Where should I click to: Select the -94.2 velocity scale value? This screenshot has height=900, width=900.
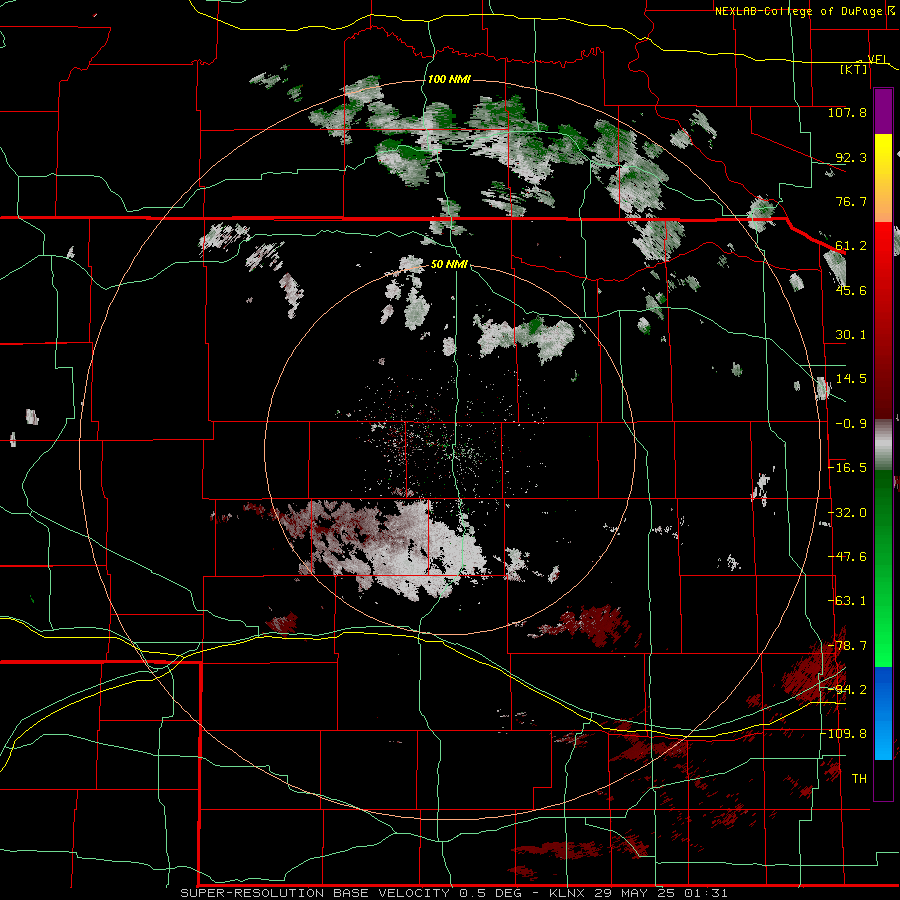pos(847,690)
